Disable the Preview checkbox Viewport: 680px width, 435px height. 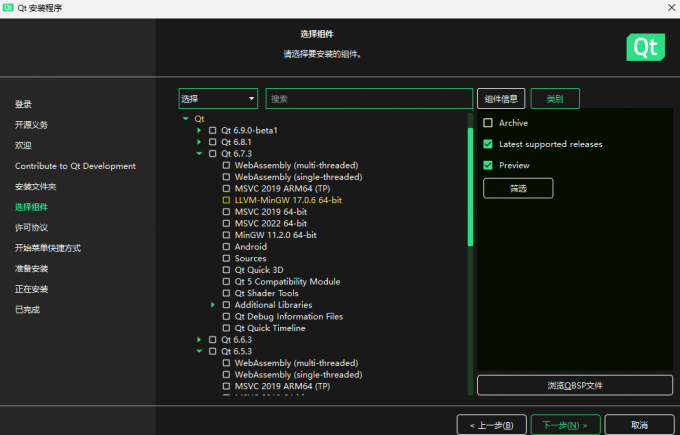click(488, 165)
